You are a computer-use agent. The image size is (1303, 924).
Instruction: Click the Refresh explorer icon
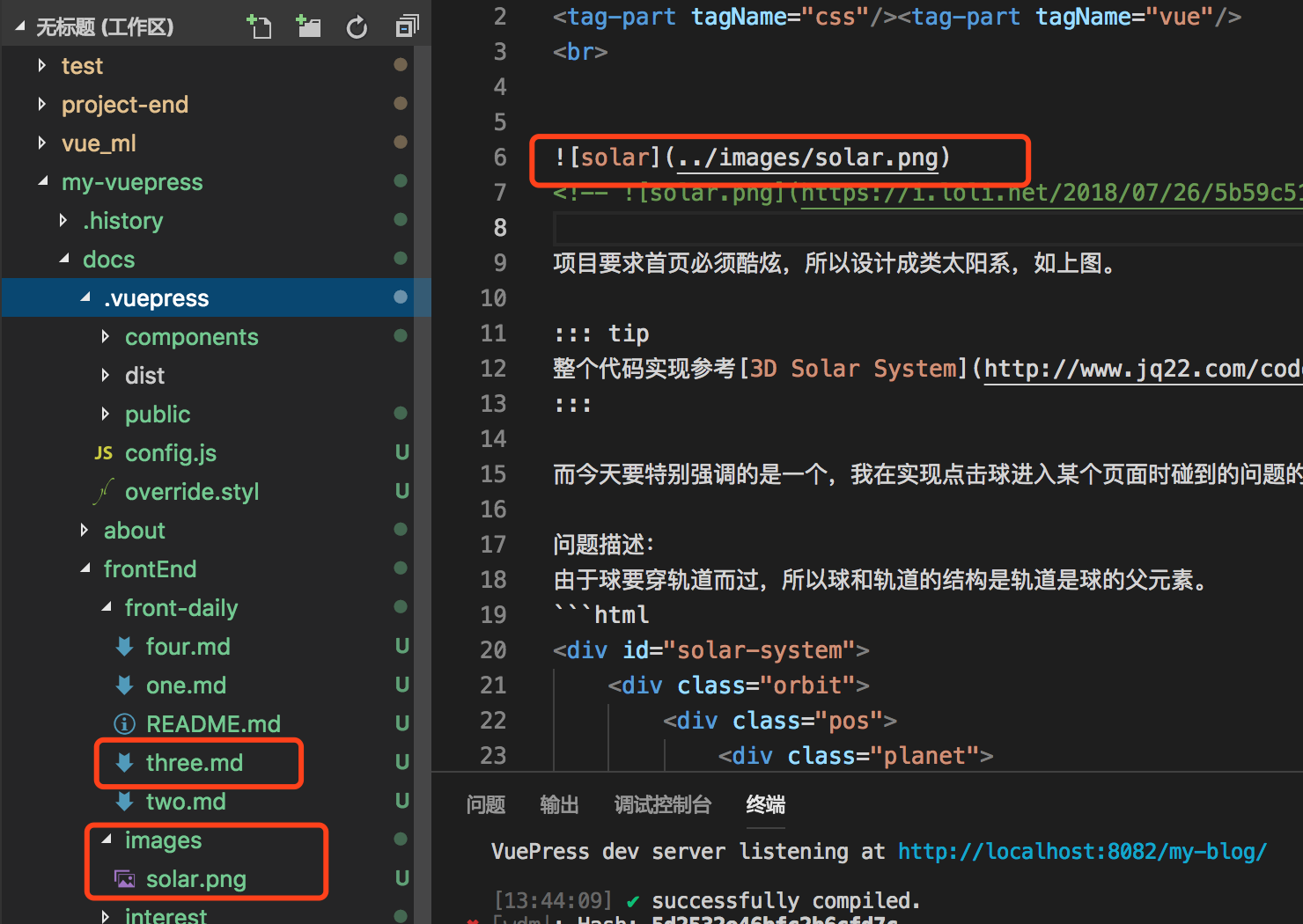coord(357,27)
